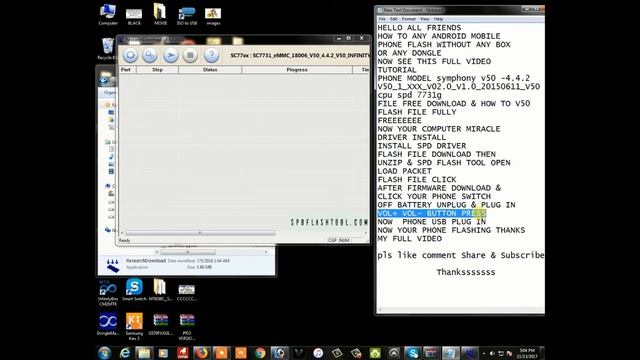Select the images desktop icon
This screenshot has height=360, width=640.
(x=213, y=16)
